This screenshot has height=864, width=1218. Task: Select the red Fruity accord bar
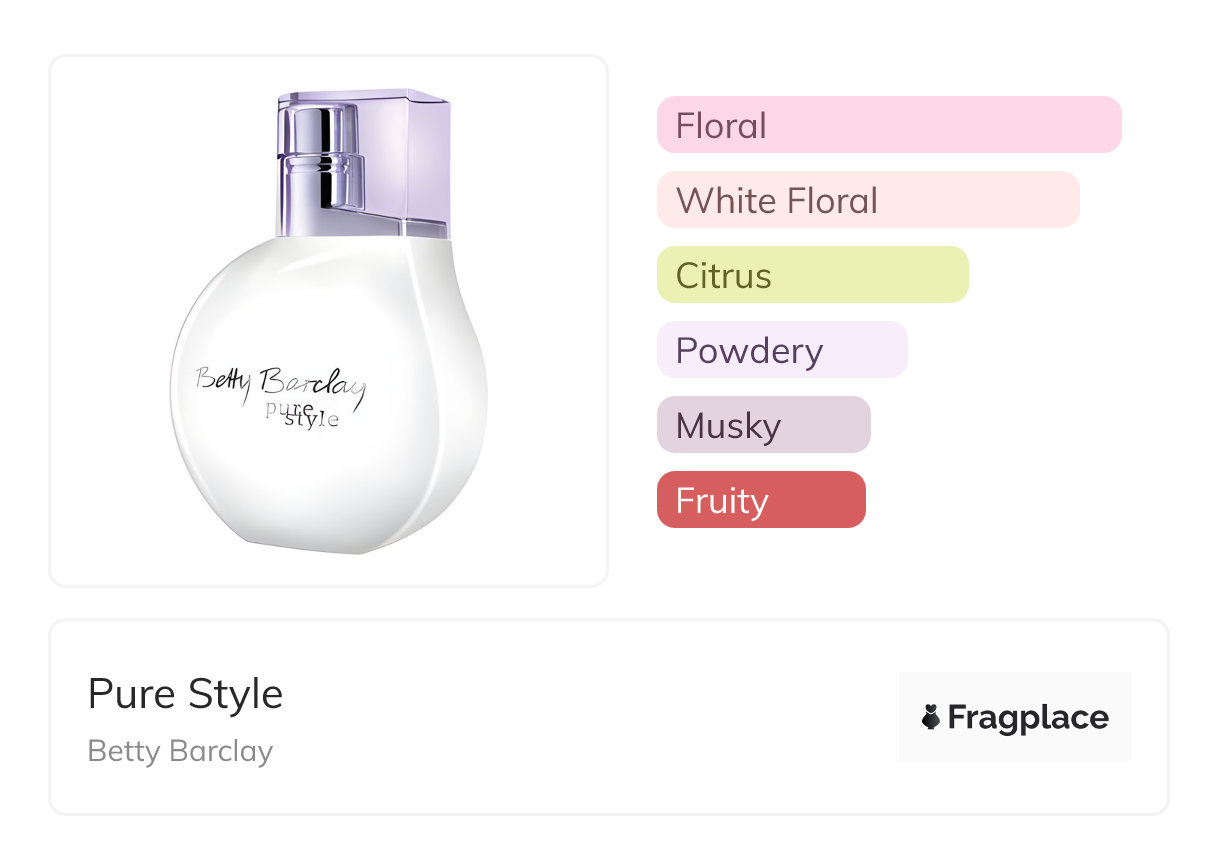pos(760,500)
